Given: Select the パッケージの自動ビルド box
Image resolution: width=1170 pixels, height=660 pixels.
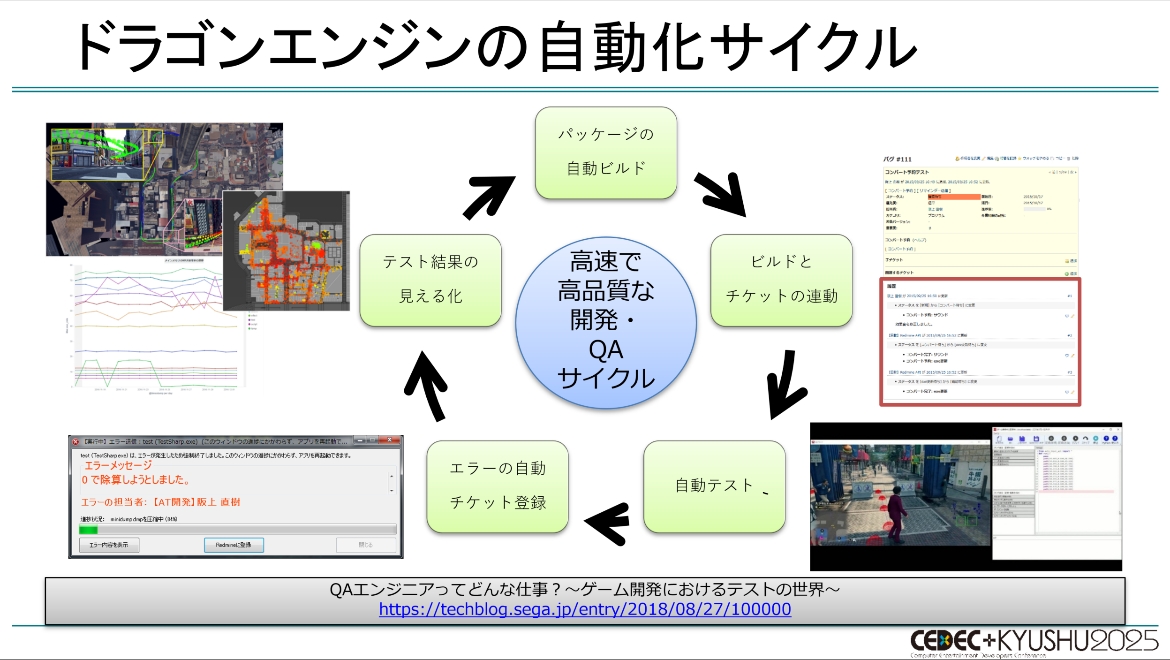Looking at the screenshot, I should (606, 153).
